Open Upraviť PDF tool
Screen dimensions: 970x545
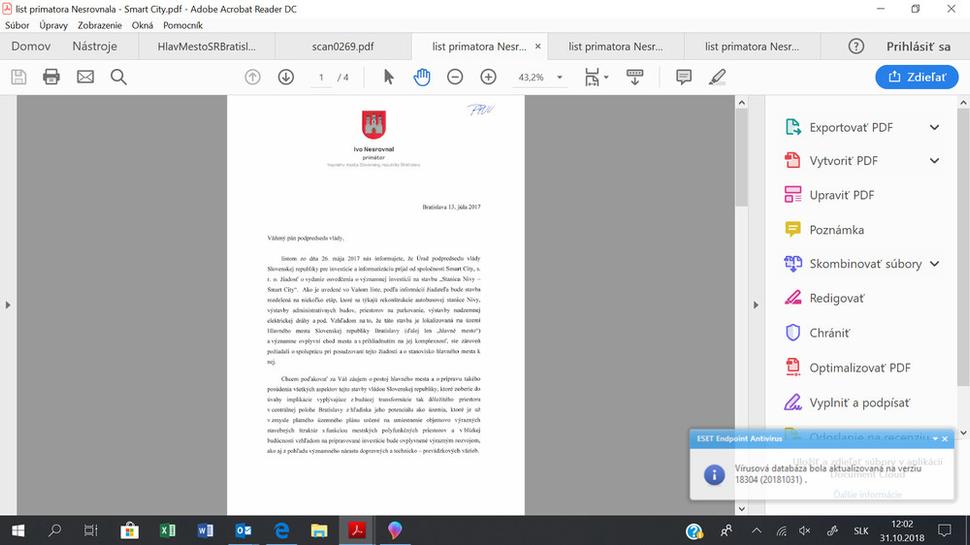[841, 195]
